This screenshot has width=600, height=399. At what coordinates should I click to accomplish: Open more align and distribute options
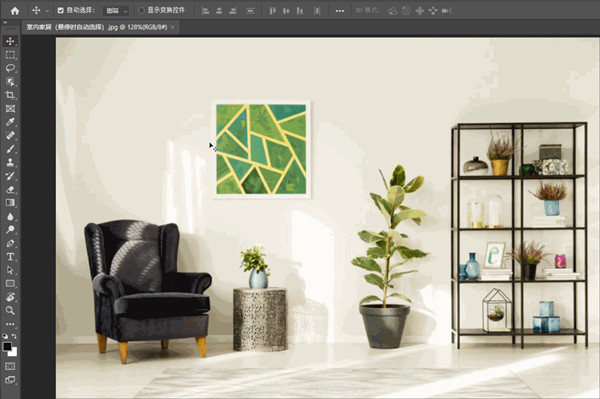click(340, 11)
